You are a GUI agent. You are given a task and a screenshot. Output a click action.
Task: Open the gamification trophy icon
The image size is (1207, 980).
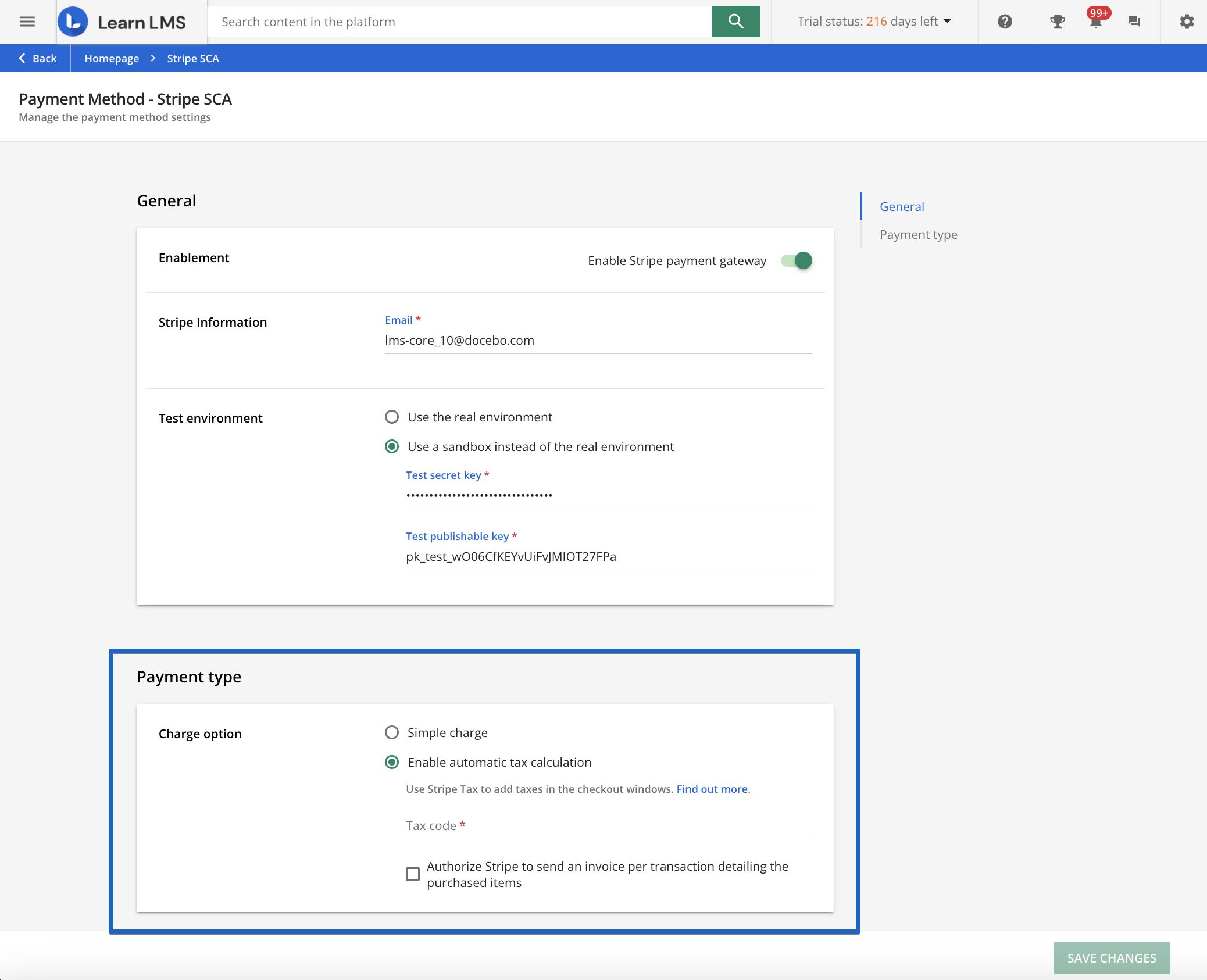click(x=1057, y=22)
